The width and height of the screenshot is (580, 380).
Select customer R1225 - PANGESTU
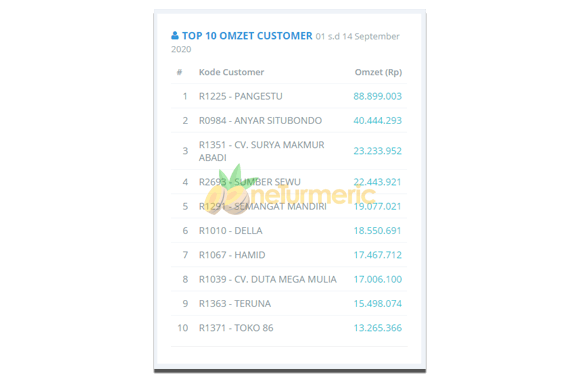pos(240,96)
